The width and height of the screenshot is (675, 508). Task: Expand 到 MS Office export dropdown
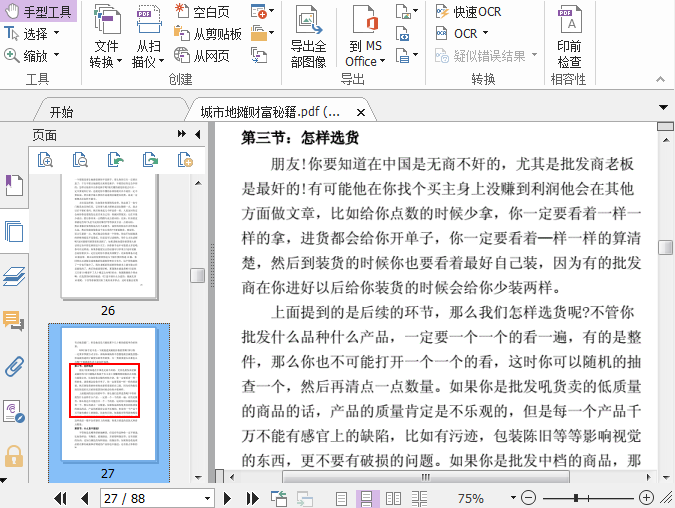pos(382,61)
